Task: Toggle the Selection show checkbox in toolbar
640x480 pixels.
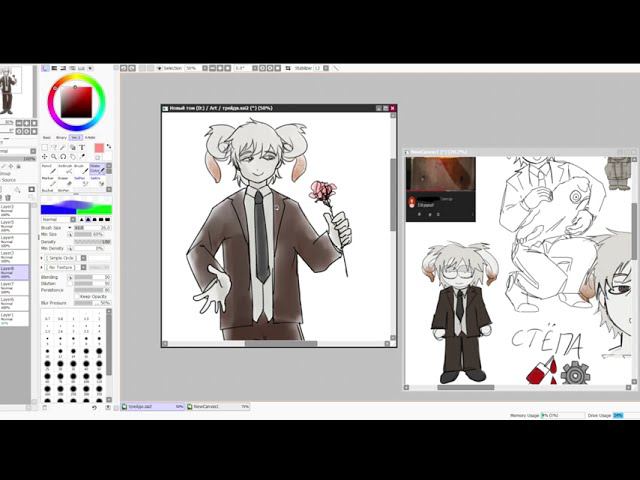Action: [160, 68]
